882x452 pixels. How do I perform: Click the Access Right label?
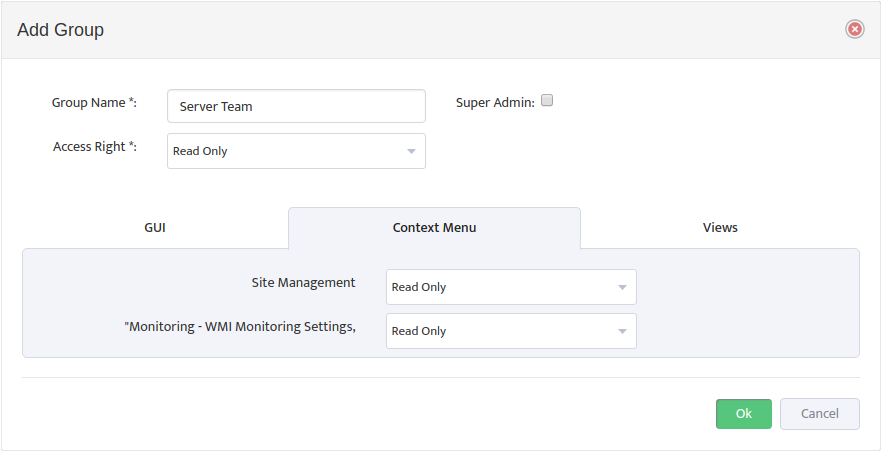coord(95,147)
